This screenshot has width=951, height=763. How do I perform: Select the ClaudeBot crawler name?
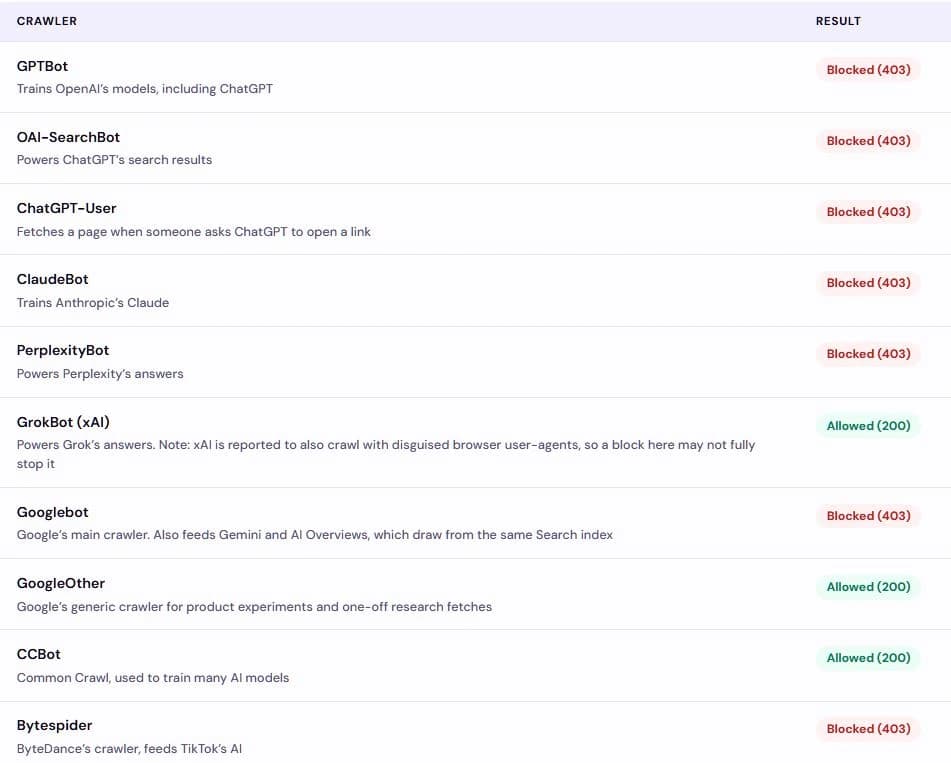point(53,279)
